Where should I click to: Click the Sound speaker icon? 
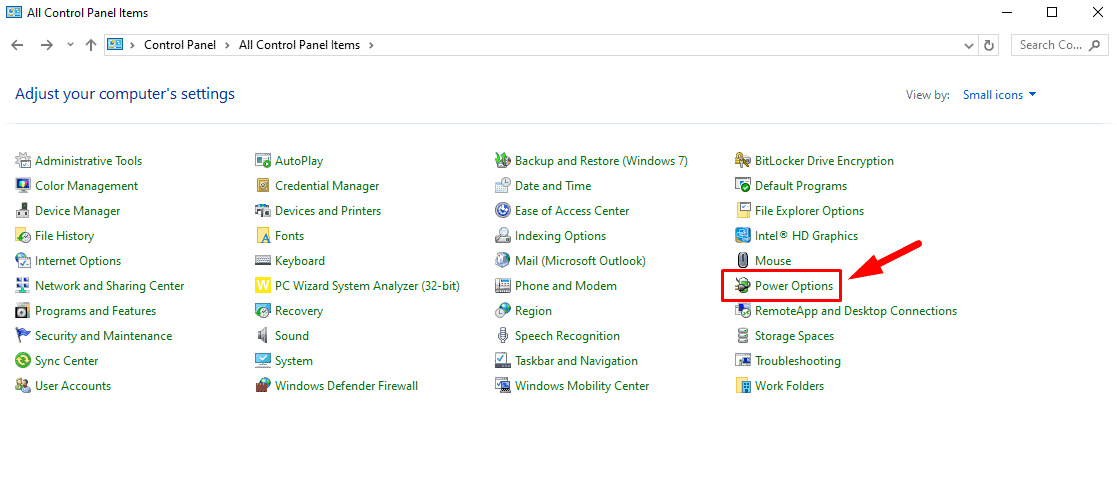(263, 336)
